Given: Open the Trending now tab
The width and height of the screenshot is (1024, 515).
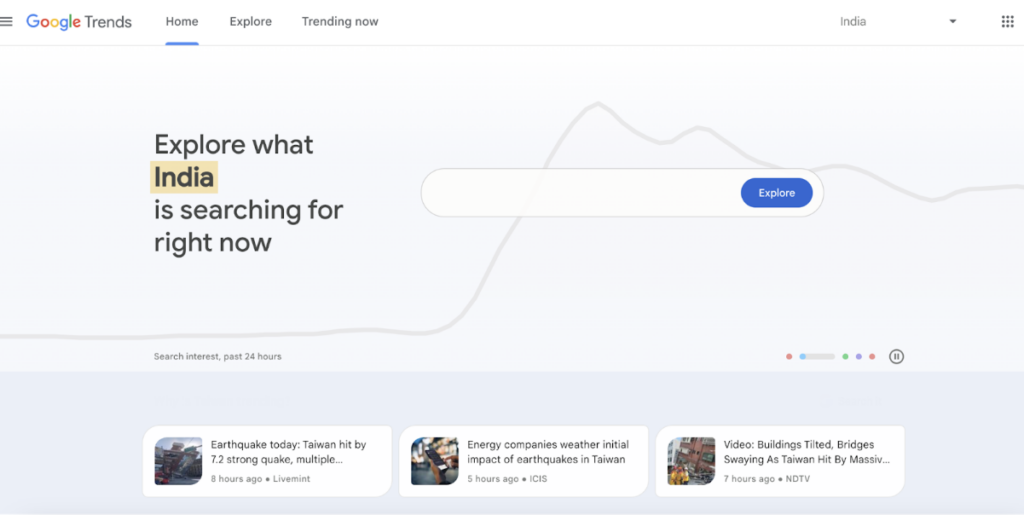Looking at the screenshot, I should (x=340, y=22).
